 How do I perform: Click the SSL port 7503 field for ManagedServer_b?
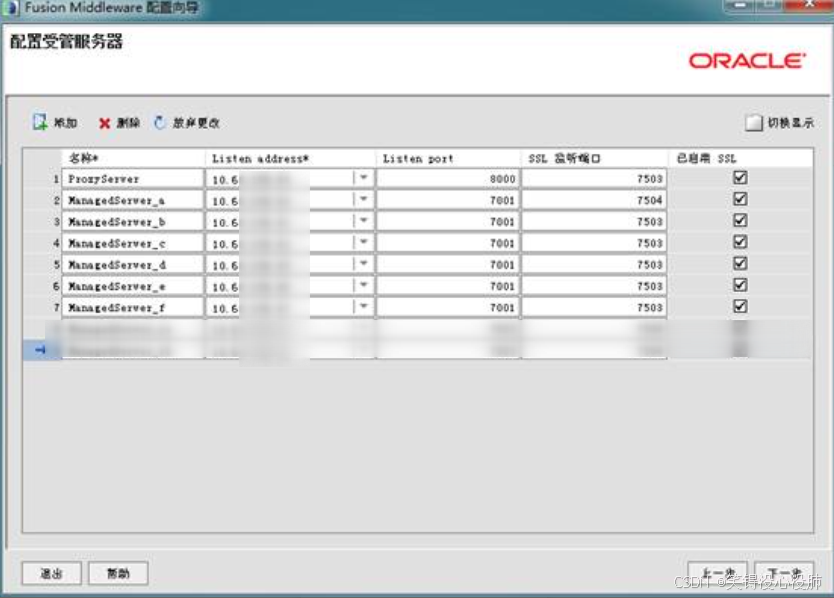pos(594,221)
